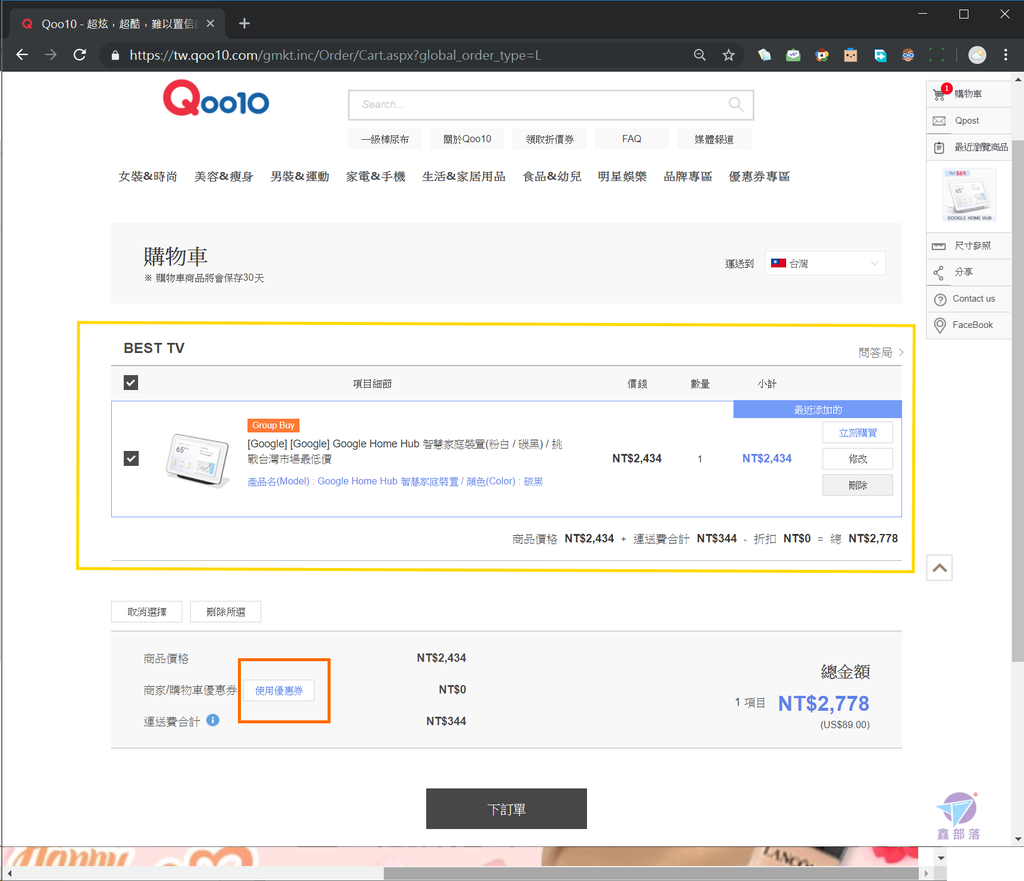Open 食品&幼兒 category menu

[x=552, y=176]
